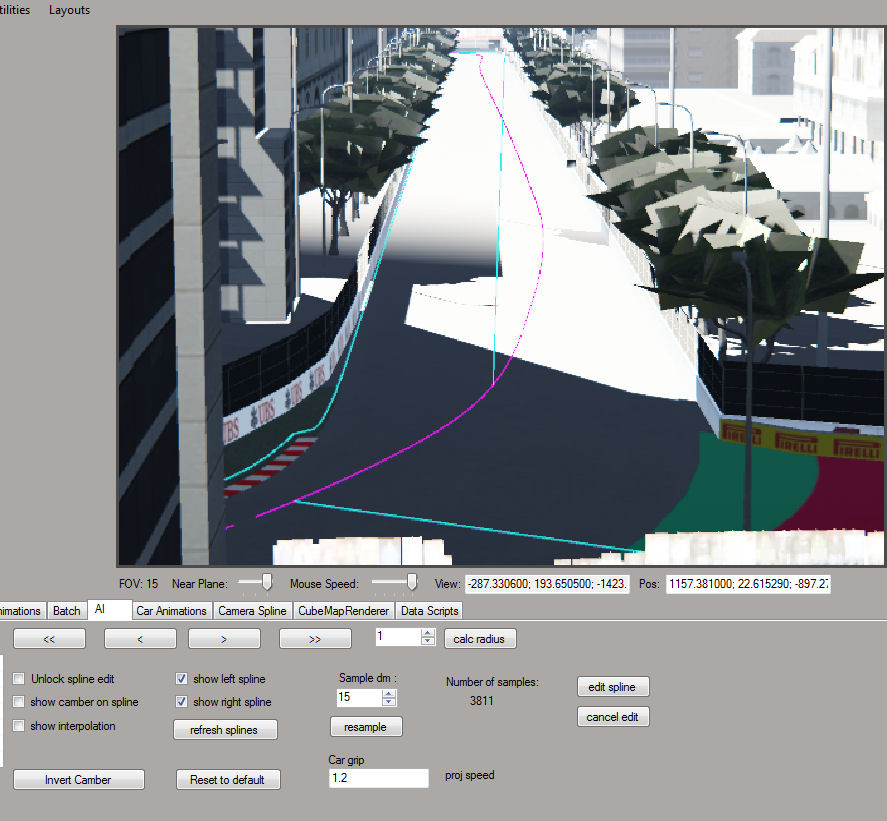The width and height of the screenshot is (887, 821).
Task: Enable Unlock spline edit checkbox
Action: [x=20, y=678]
